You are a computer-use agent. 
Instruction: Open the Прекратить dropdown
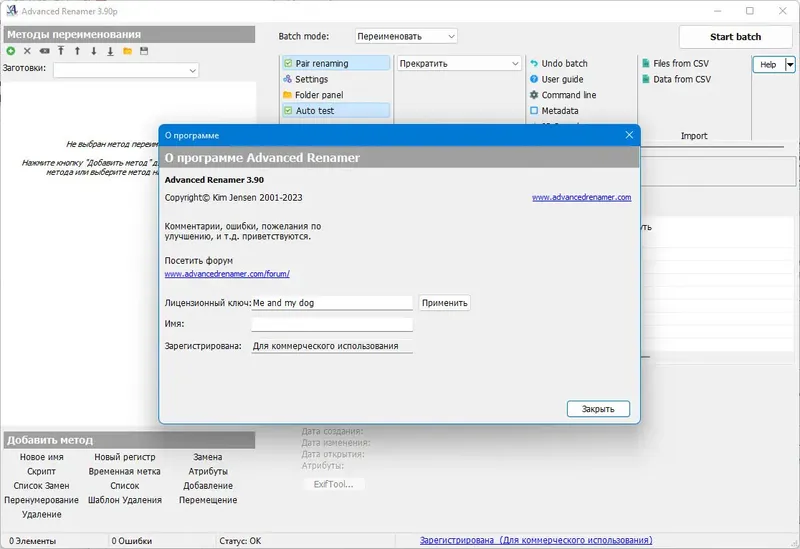[459, 63]
